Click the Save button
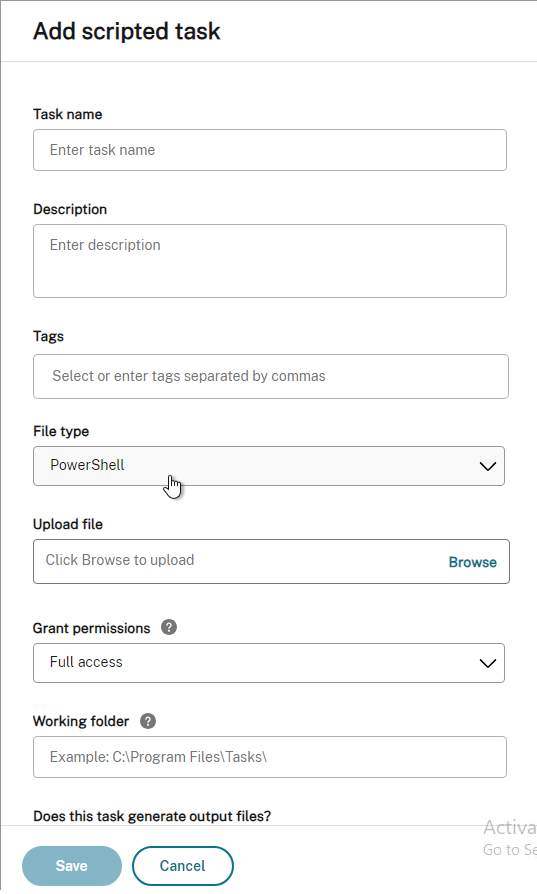This screenshot has height=894, width=537. [x=72, y=865]
